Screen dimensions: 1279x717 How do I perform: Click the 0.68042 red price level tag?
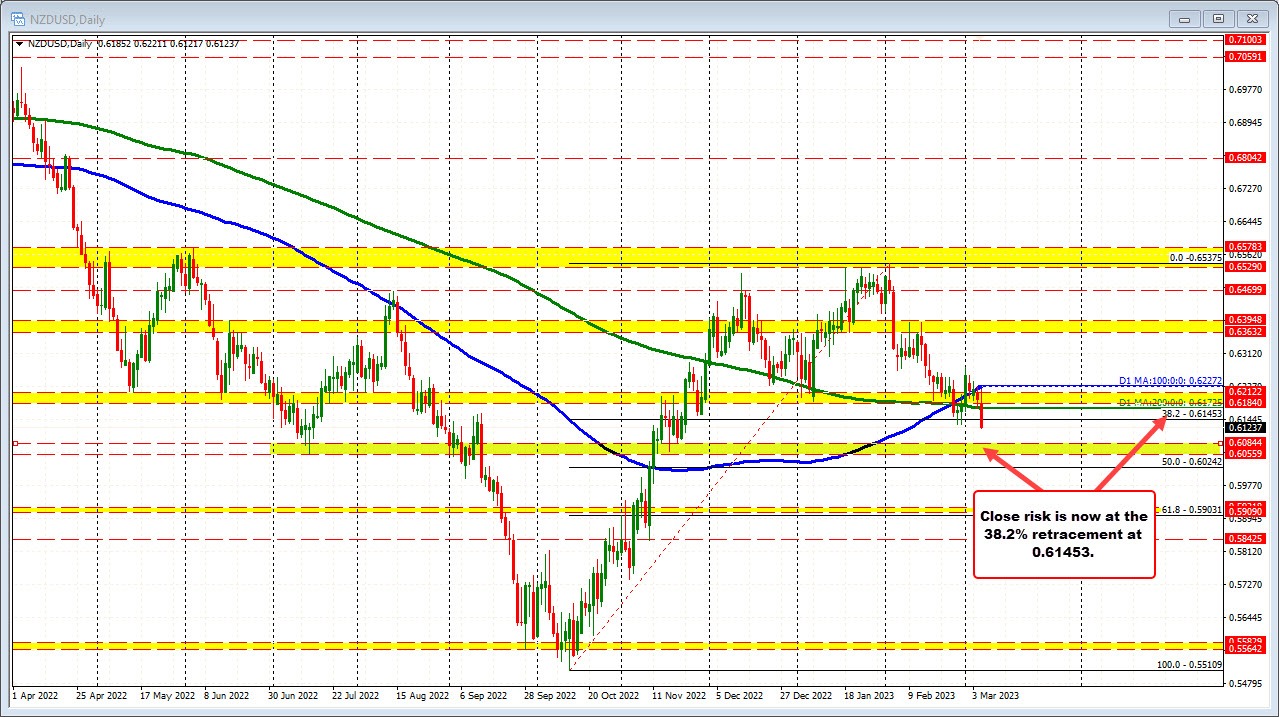[x=1247, y=158]
